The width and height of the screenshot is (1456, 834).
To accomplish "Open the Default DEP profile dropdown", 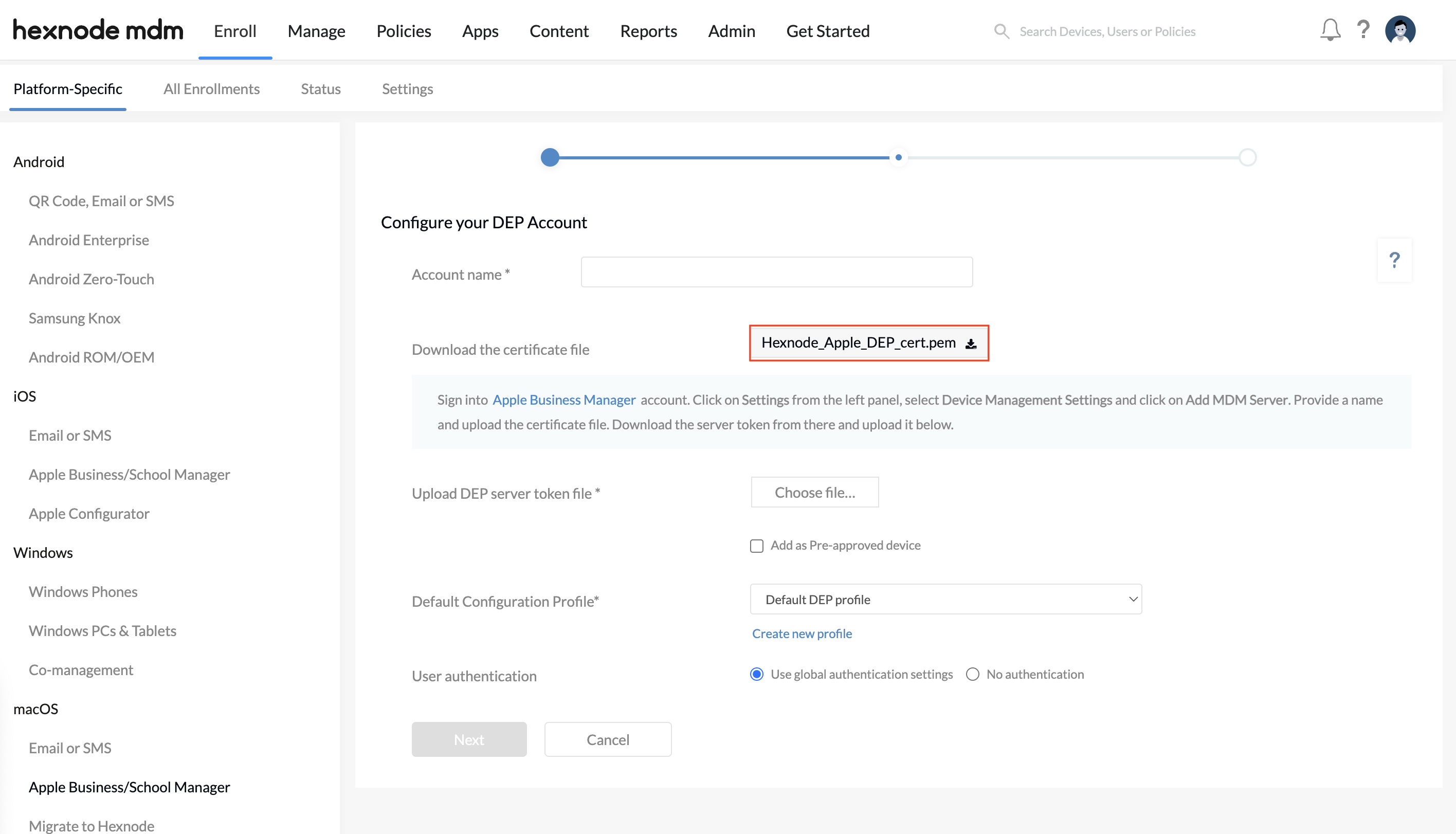I will [x=946, y=599].
